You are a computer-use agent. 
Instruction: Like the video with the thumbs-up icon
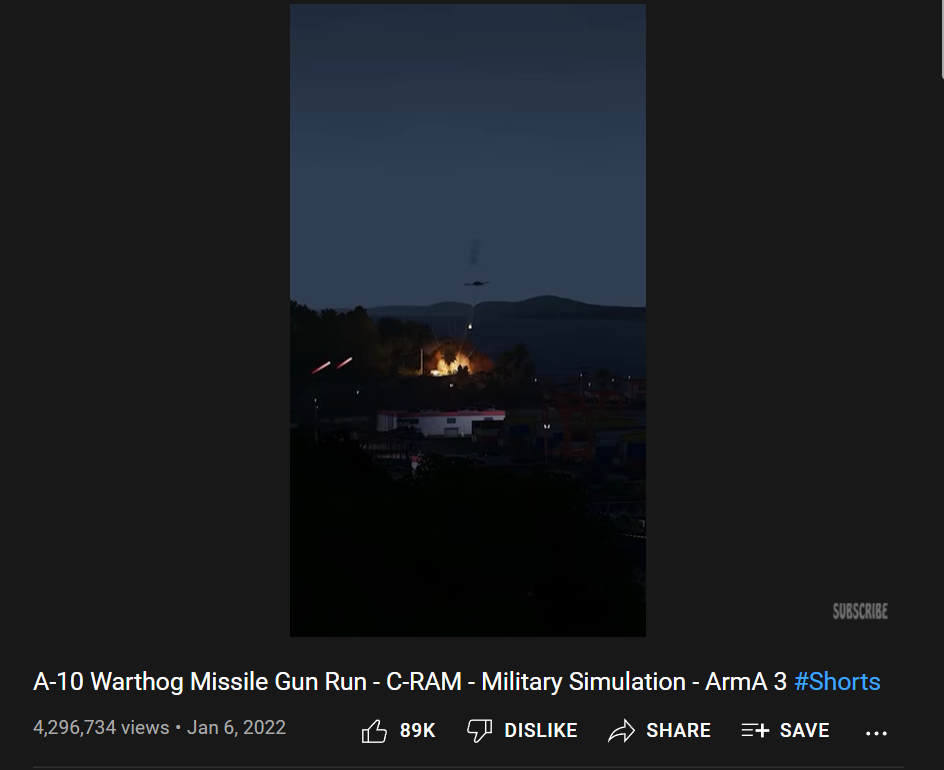(374, 731)
